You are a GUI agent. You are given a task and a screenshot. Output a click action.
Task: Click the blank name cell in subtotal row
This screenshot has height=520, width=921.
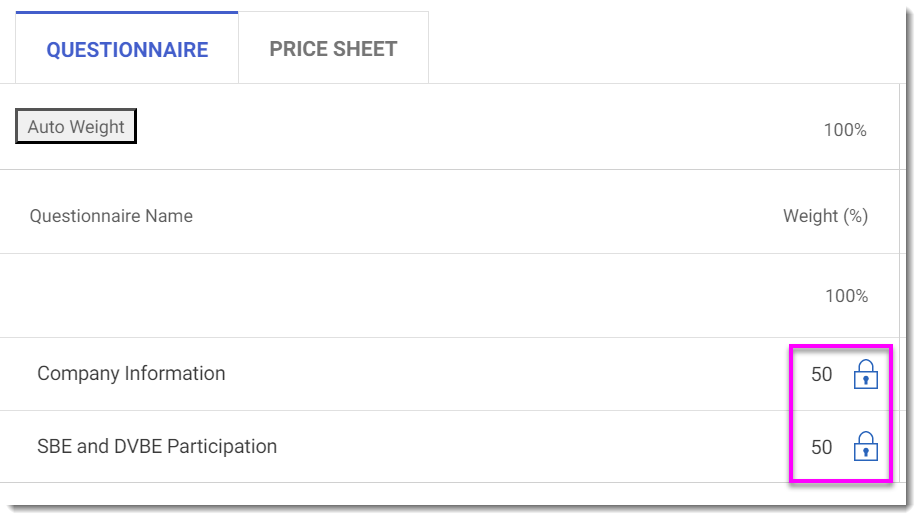300,296
